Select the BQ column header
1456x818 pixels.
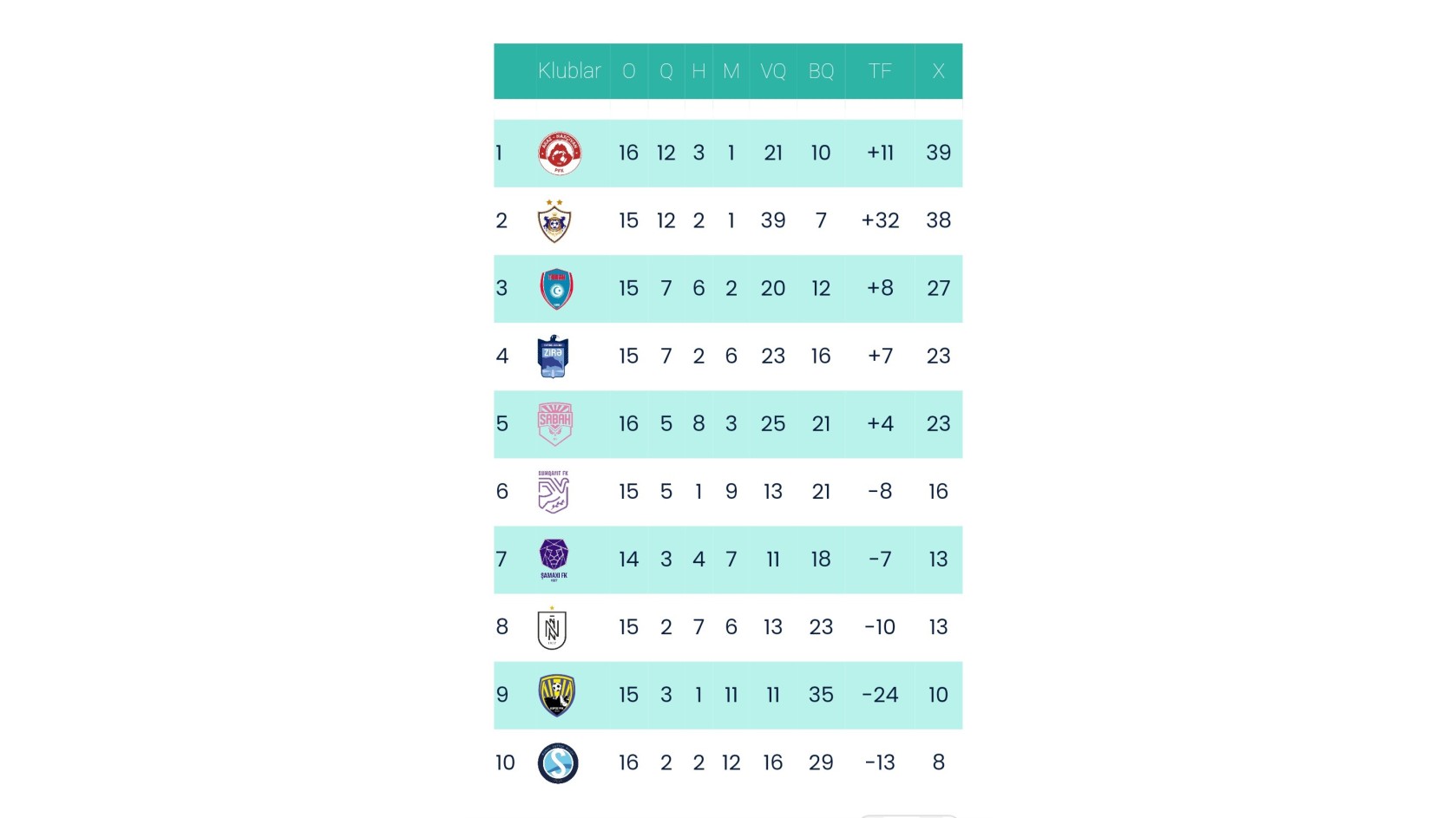click(x=821, y=71)
